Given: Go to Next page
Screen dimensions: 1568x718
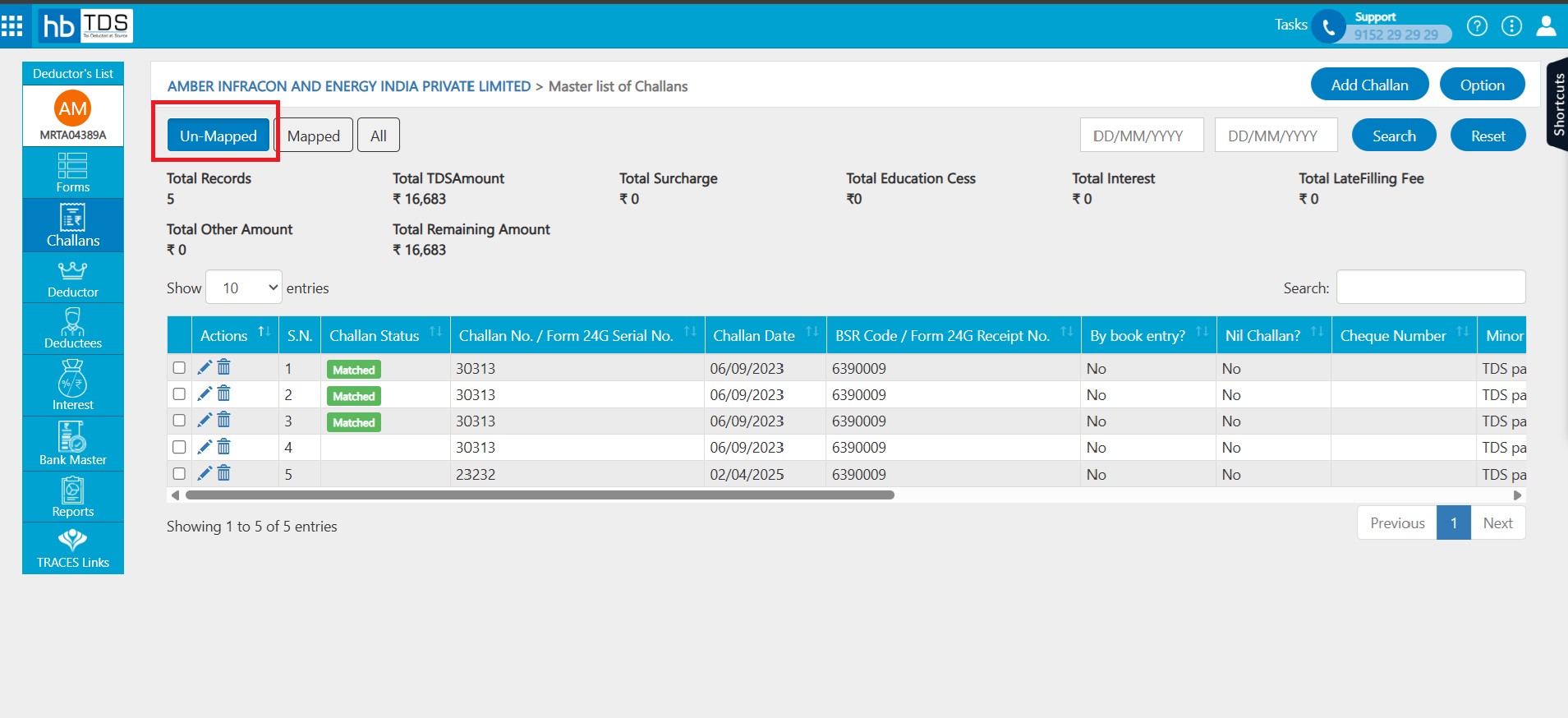Looking at the screenshot, I should click(1497, 522).
